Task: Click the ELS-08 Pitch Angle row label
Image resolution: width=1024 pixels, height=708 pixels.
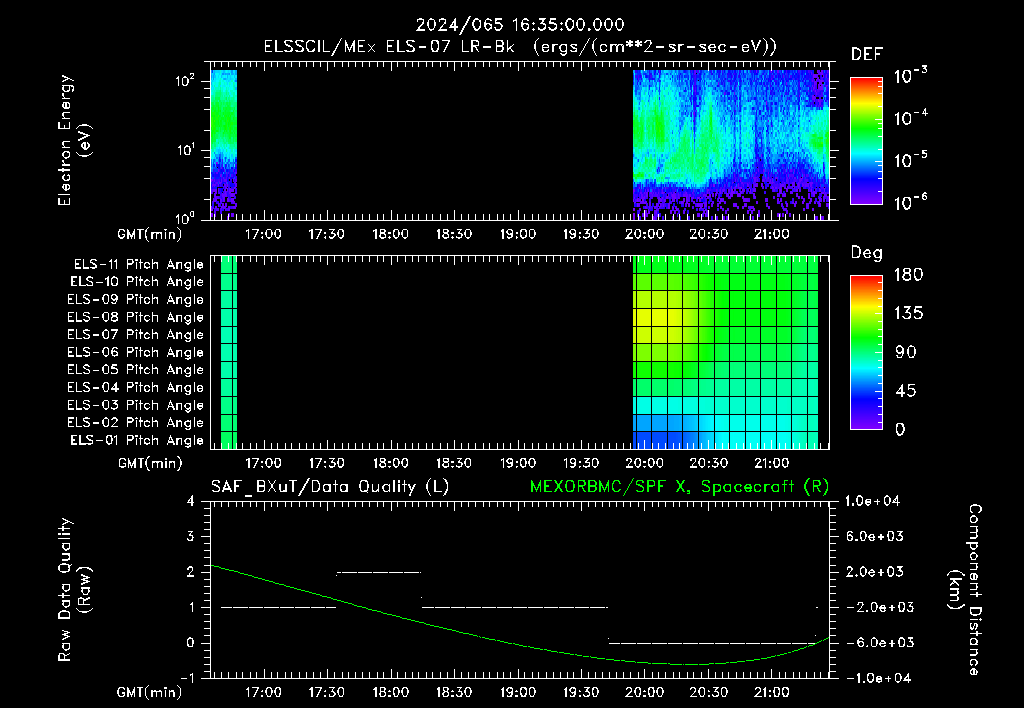Action: pyautogui.click(x=135, y=317)
